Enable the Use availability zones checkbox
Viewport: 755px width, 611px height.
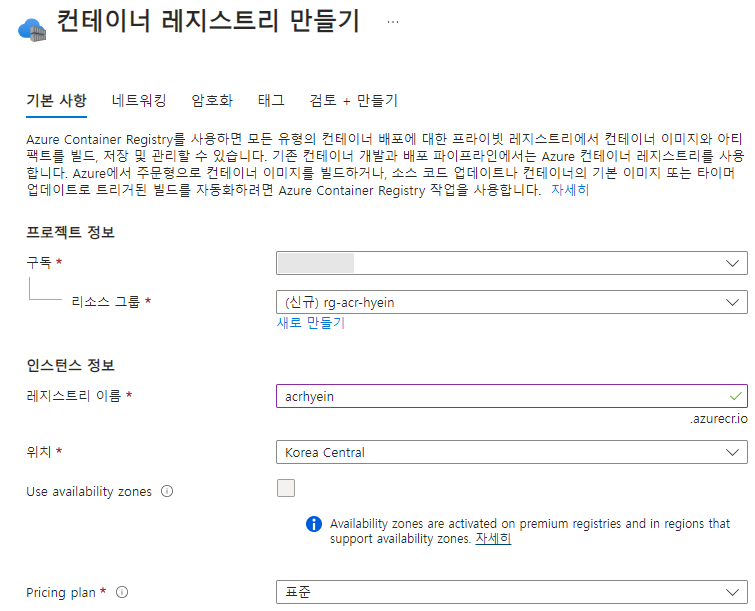286,488
